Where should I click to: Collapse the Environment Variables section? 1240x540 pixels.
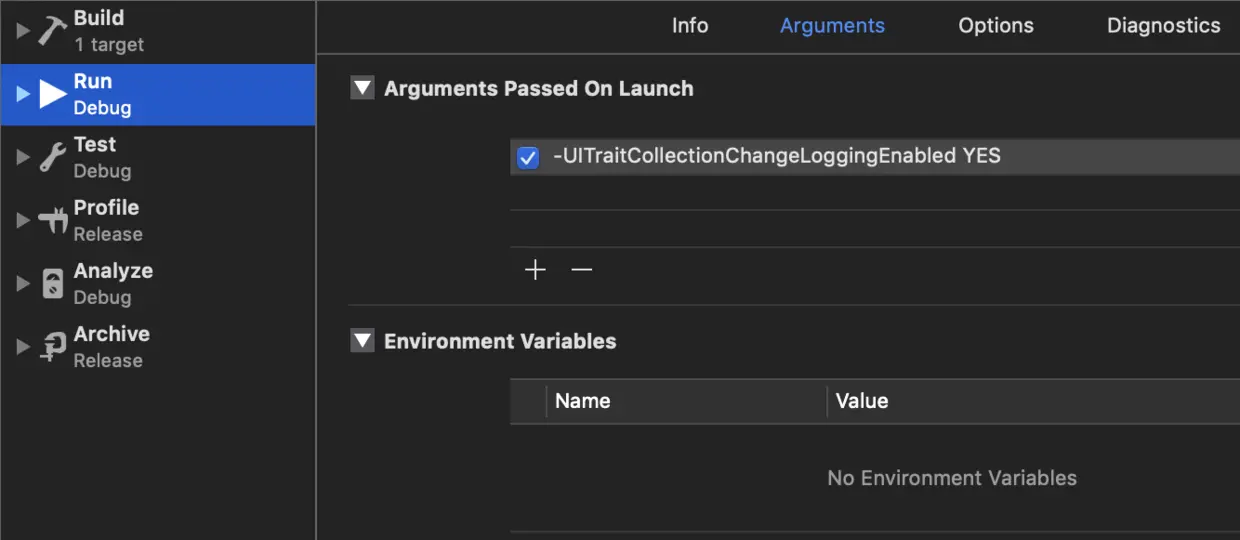point(362,341)
